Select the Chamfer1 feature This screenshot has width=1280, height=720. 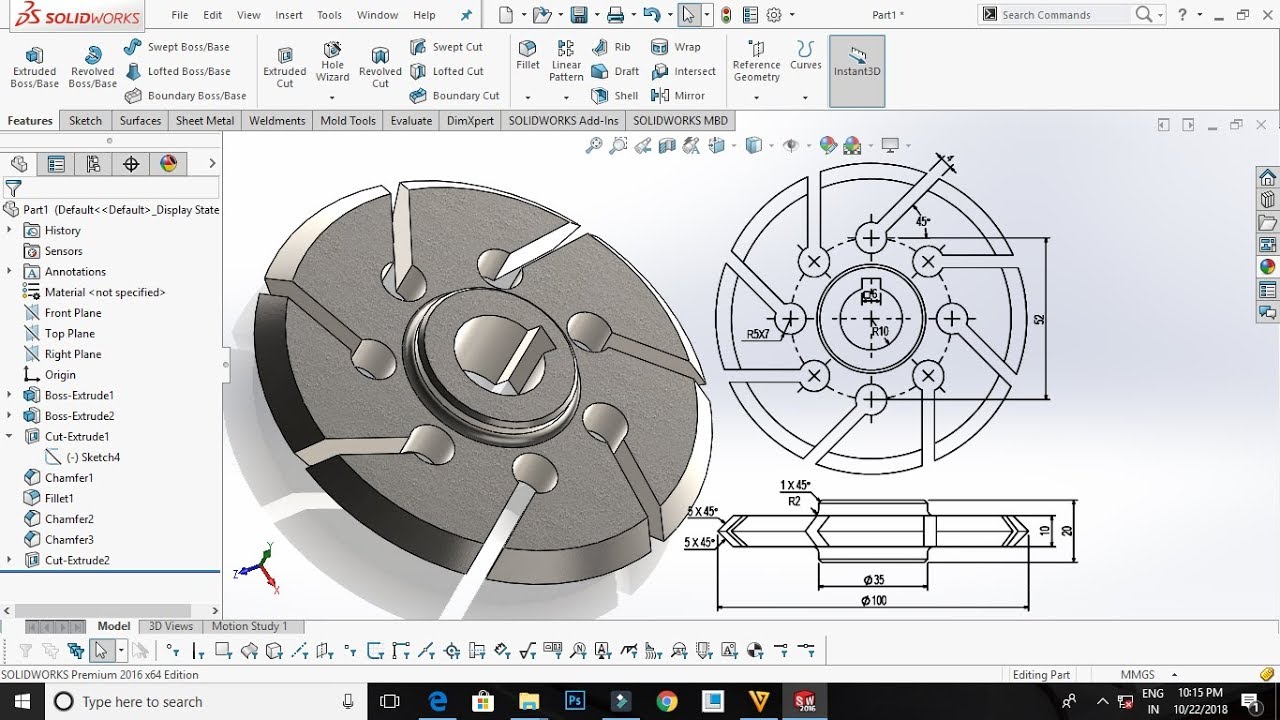(58, 477)
